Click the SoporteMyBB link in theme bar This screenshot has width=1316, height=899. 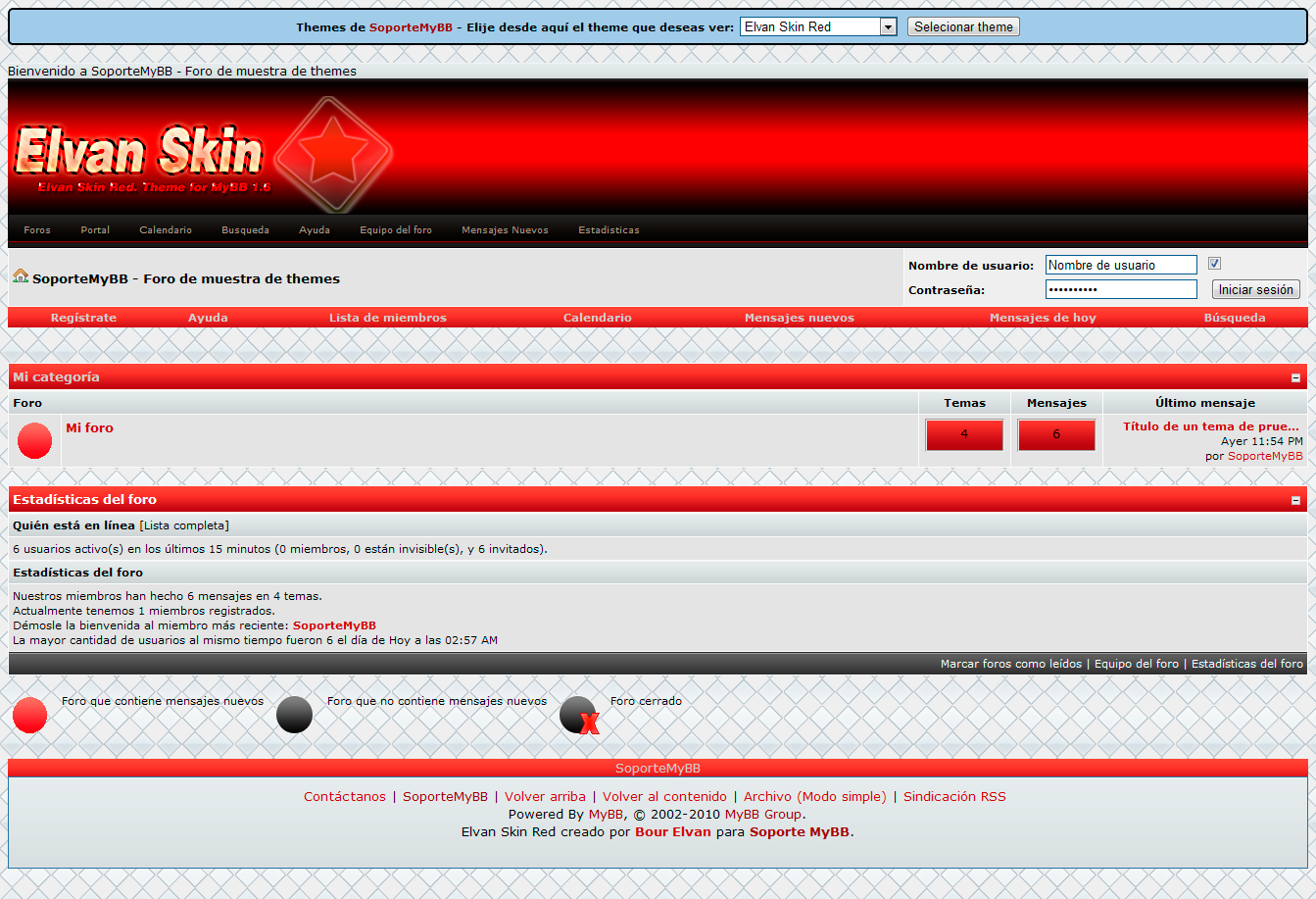pos(411,27)
